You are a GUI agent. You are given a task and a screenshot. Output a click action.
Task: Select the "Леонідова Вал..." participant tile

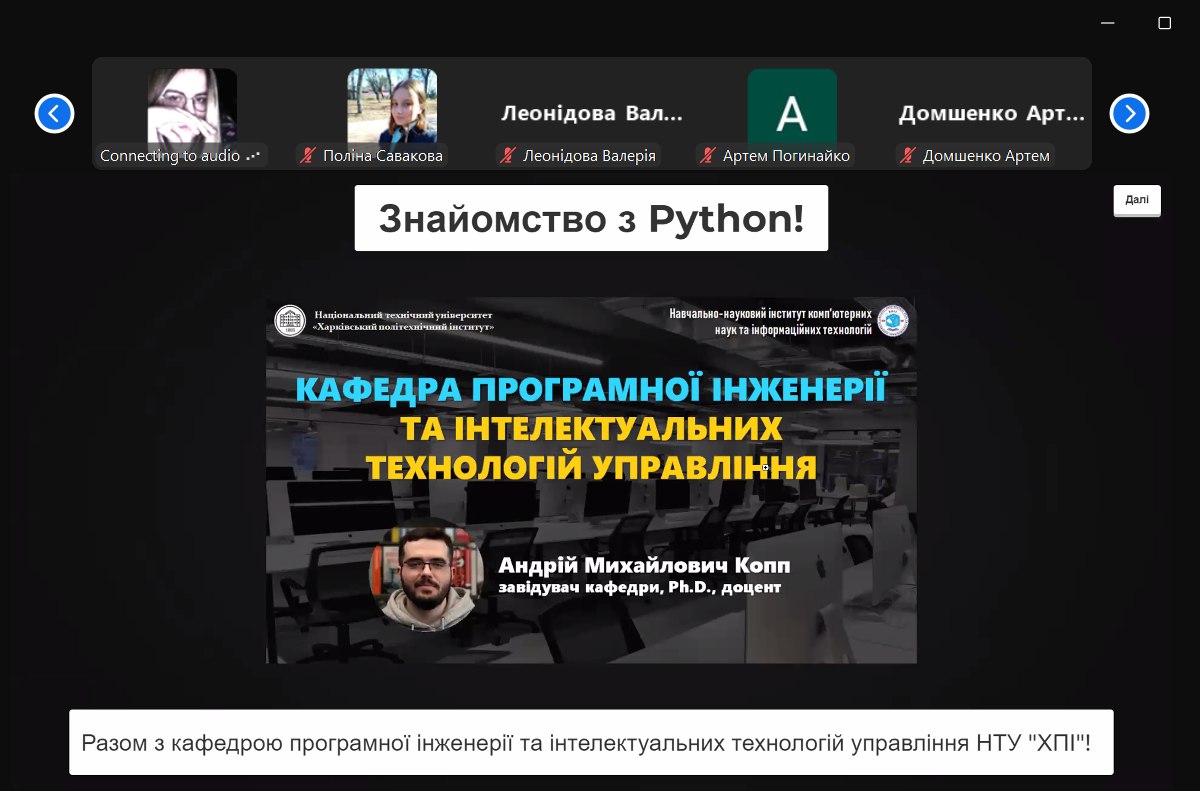pyautogui.click(x=592, y=113)
